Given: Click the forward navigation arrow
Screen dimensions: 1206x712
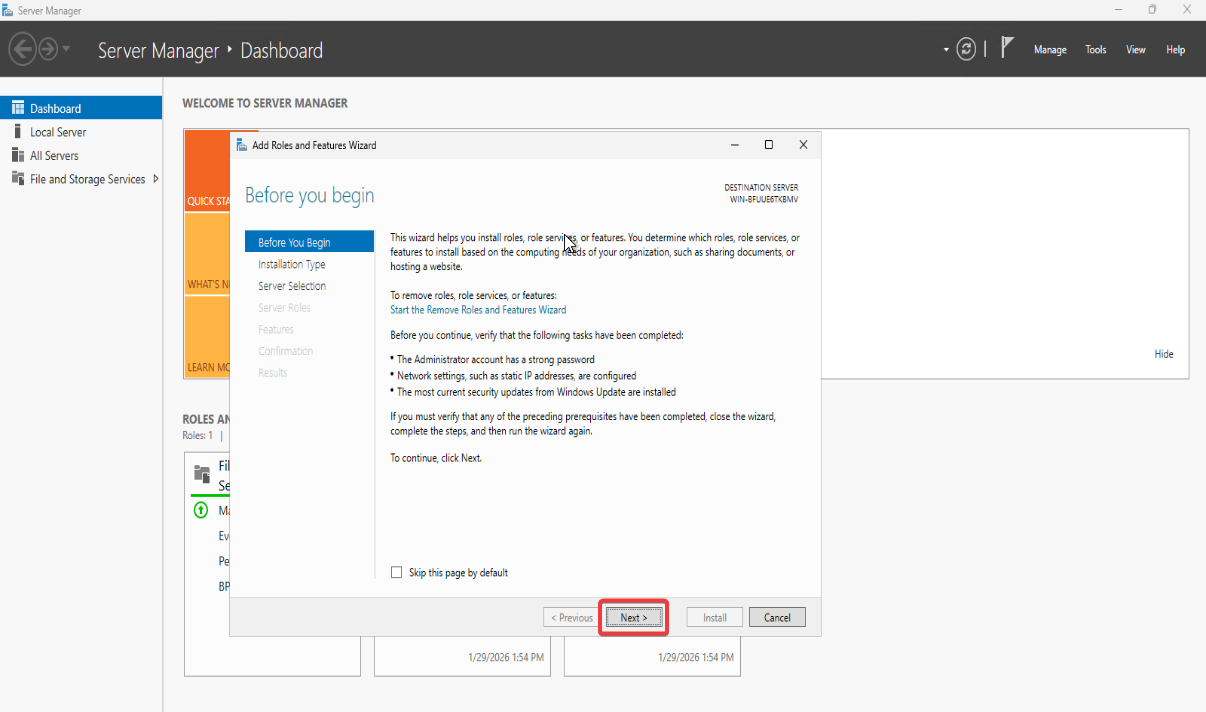Looking at the screenshot, I should click(x=47, y=49).
